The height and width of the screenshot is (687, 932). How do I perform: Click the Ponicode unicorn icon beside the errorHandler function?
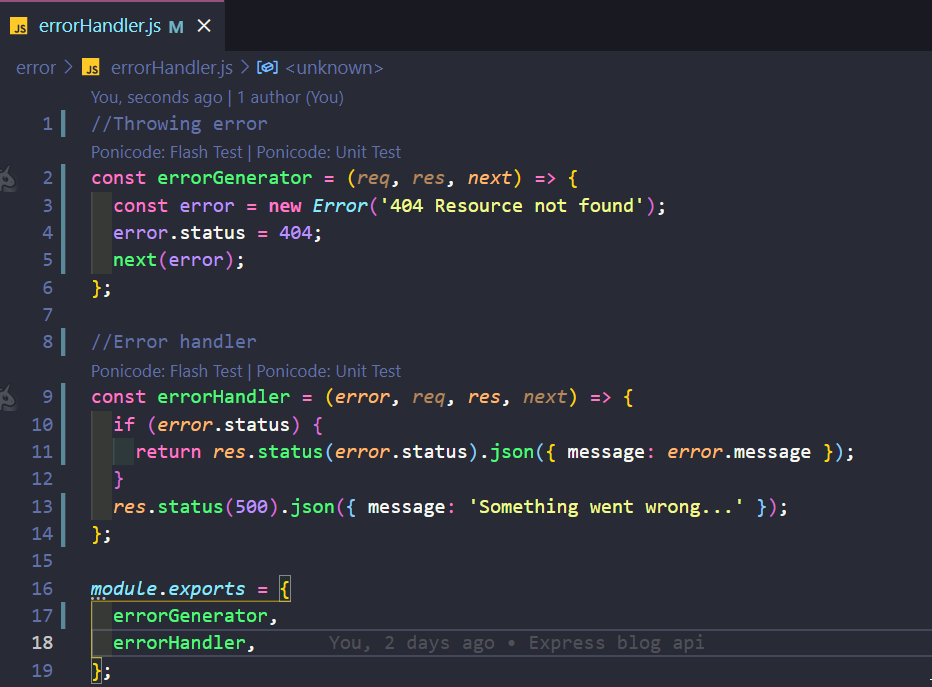pyautogui.click(x=8, y=397)
